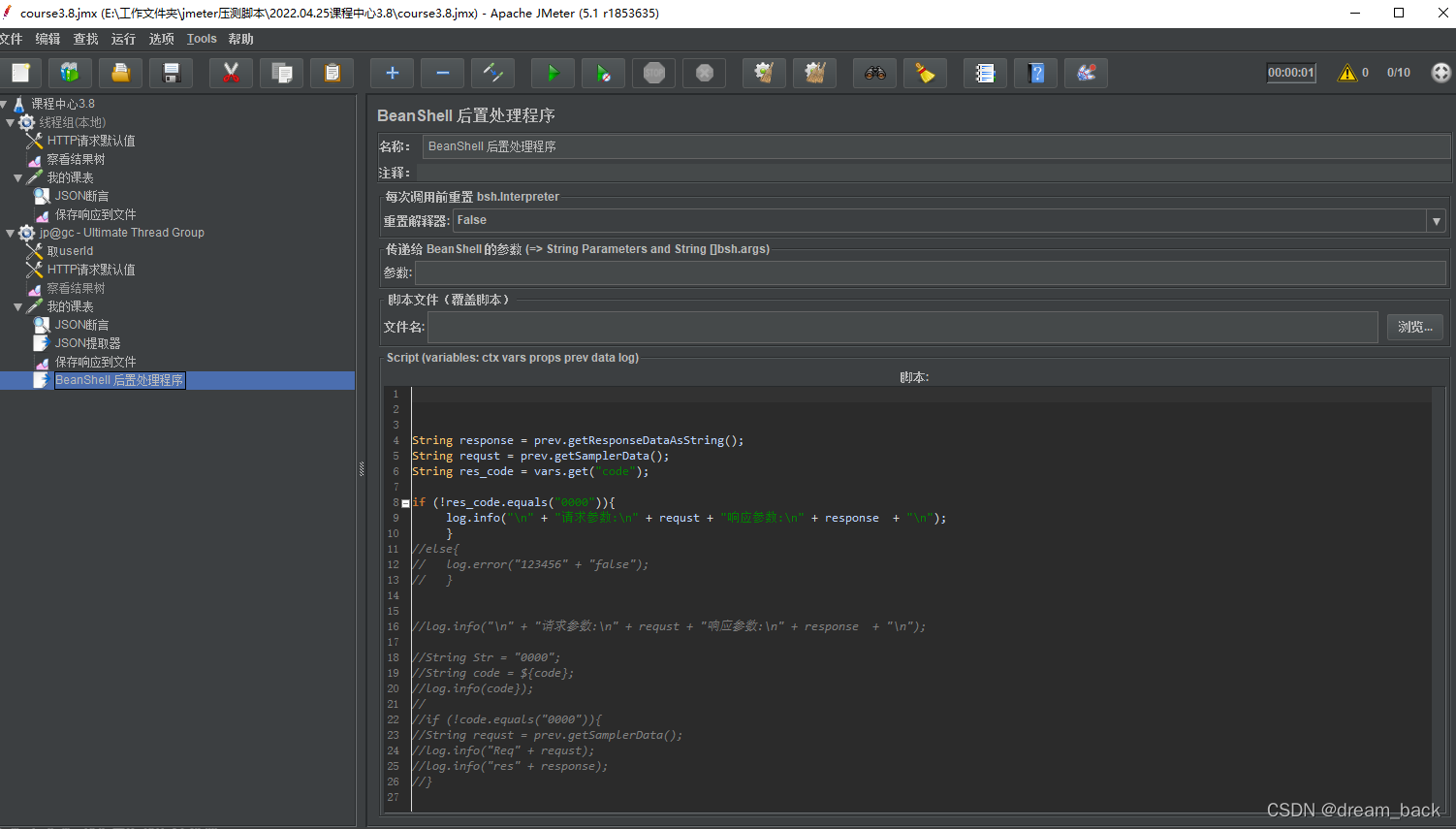Click the Copy toolbar icon
Image resolution: width=1456 pixels, height=829 pixels.
click(281, 73)
